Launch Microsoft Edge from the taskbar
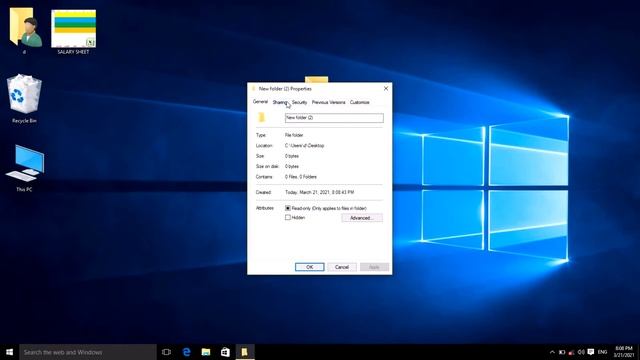Screen dimensions: 640x360 point(186,352)
